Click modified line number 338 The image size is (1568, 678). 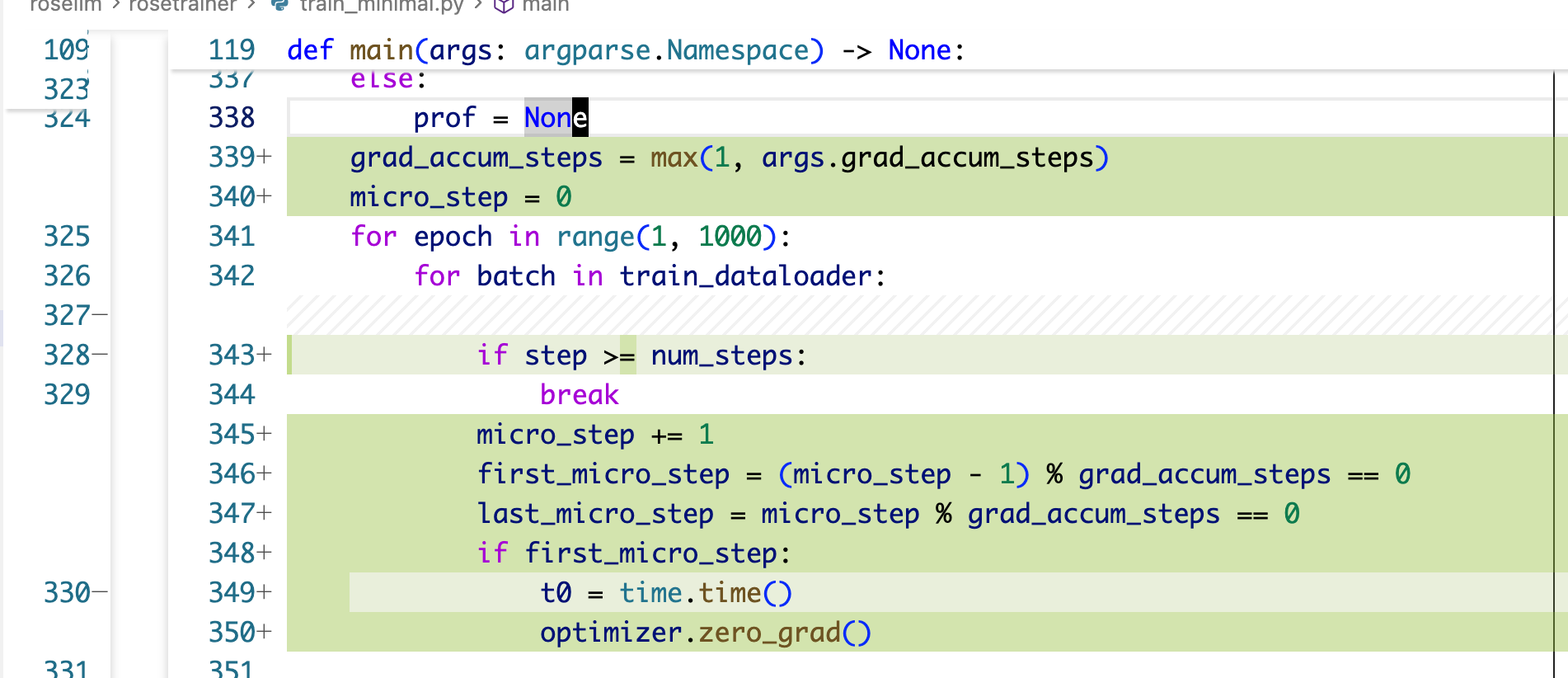[232, 118]
